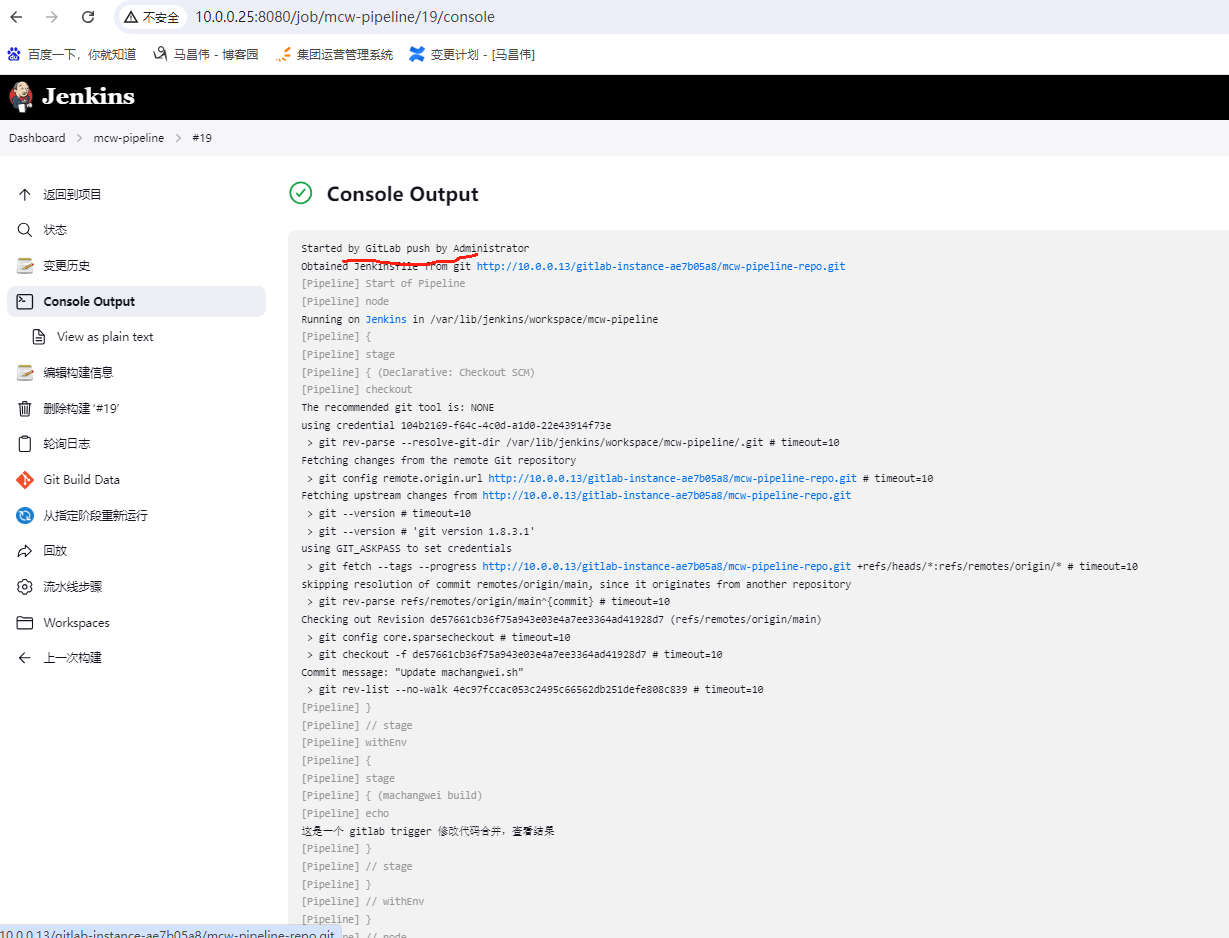This screenshot has height=938, width=1229.
Task: Click 'The recommended git tool is: NONE' line
Action: (x=397, y=407)
